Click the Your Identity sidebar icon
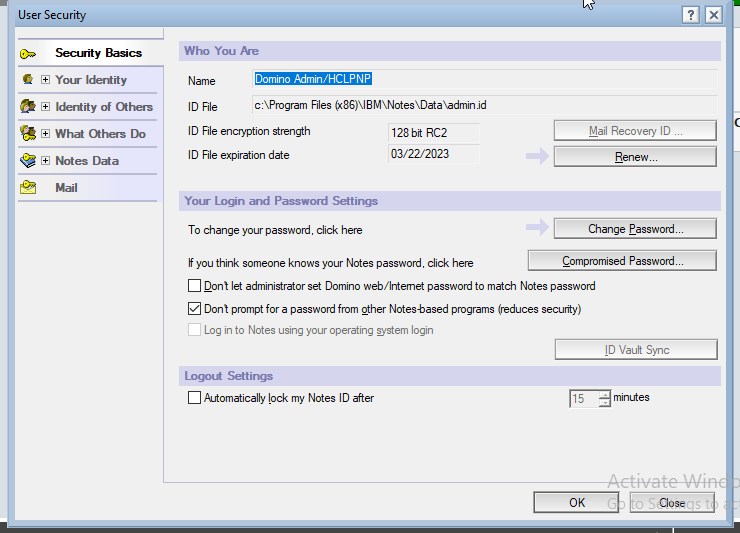 [x=28, y=80]
